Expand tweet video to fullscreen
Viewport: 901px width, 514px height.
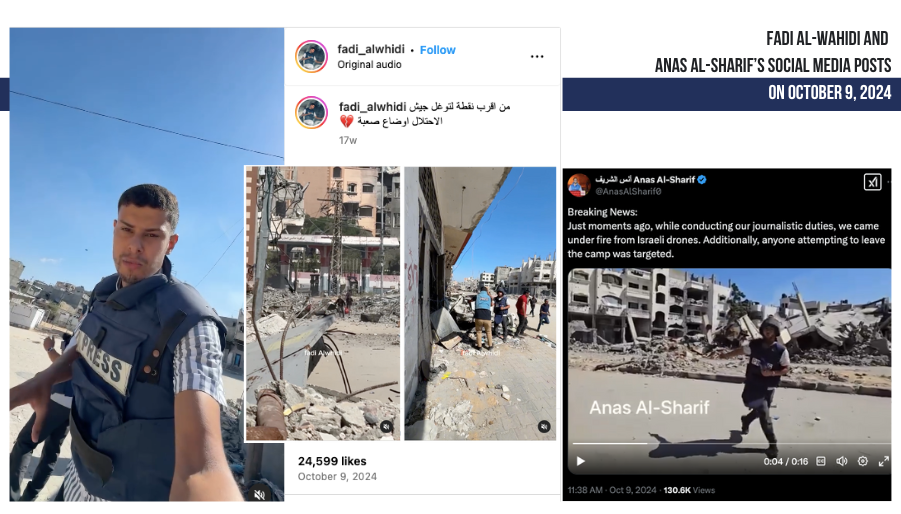click(884, 461)
